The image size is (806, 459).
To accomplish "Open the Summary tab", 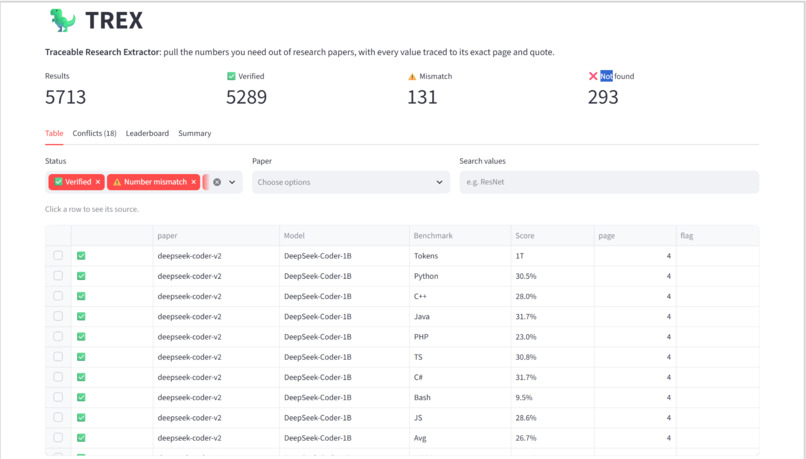I will [x=195, y=133].
